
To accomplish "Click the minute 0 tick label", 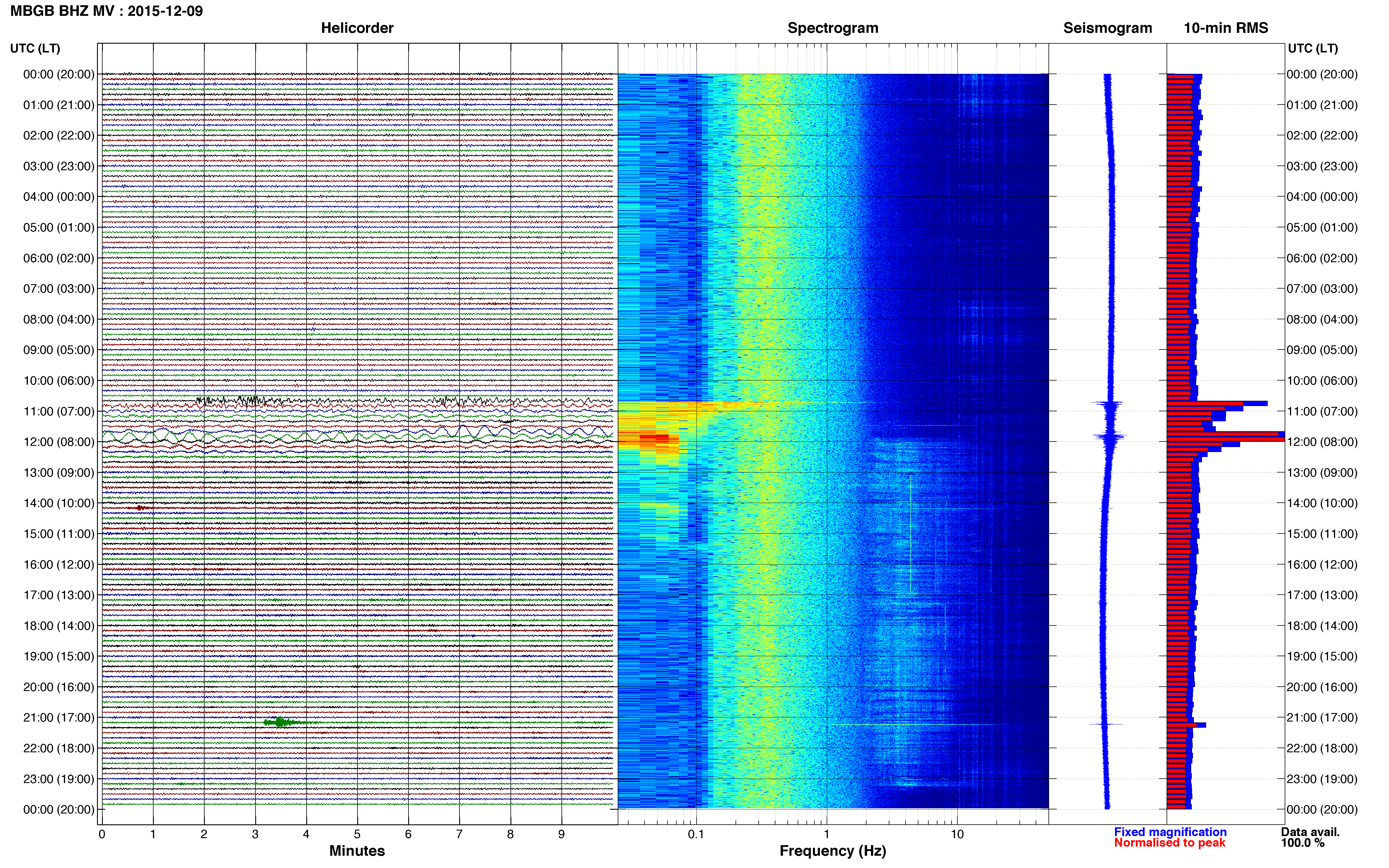I will pyautogui.click(x=102, y=834).
